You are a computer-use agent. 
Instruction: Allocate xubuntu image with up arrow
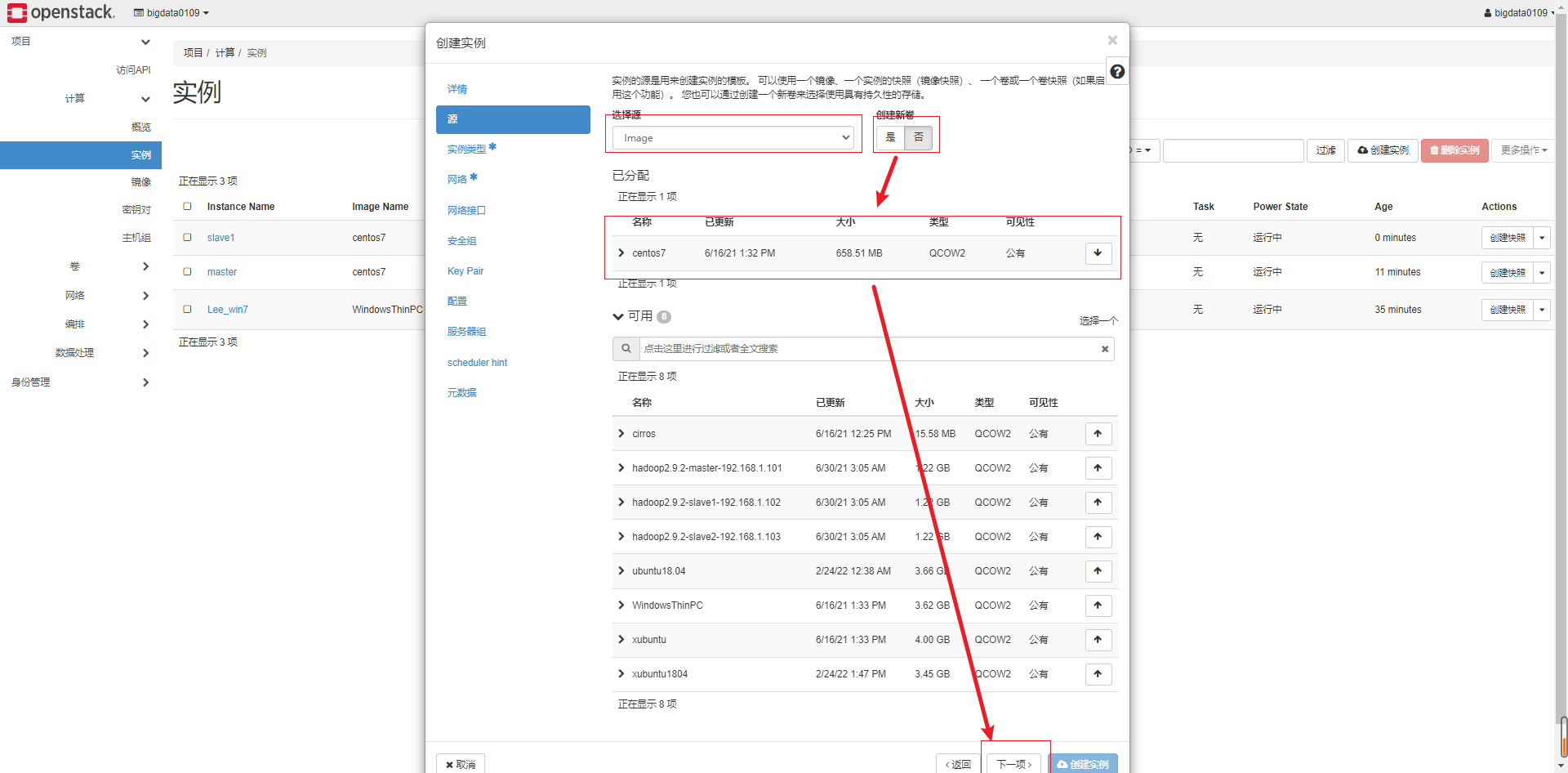1098,640
